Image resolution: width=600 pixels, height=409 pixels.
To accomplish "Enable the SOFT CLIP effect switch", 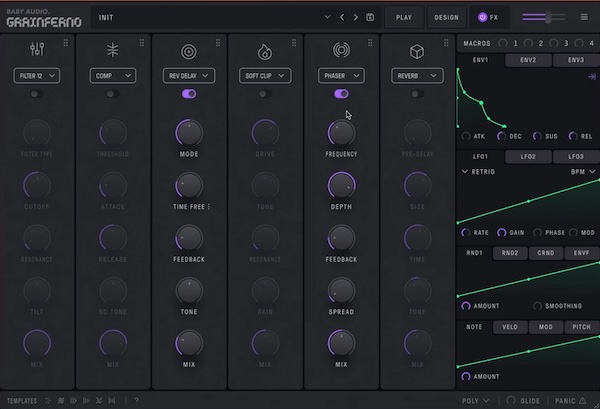I will [264, 94].
